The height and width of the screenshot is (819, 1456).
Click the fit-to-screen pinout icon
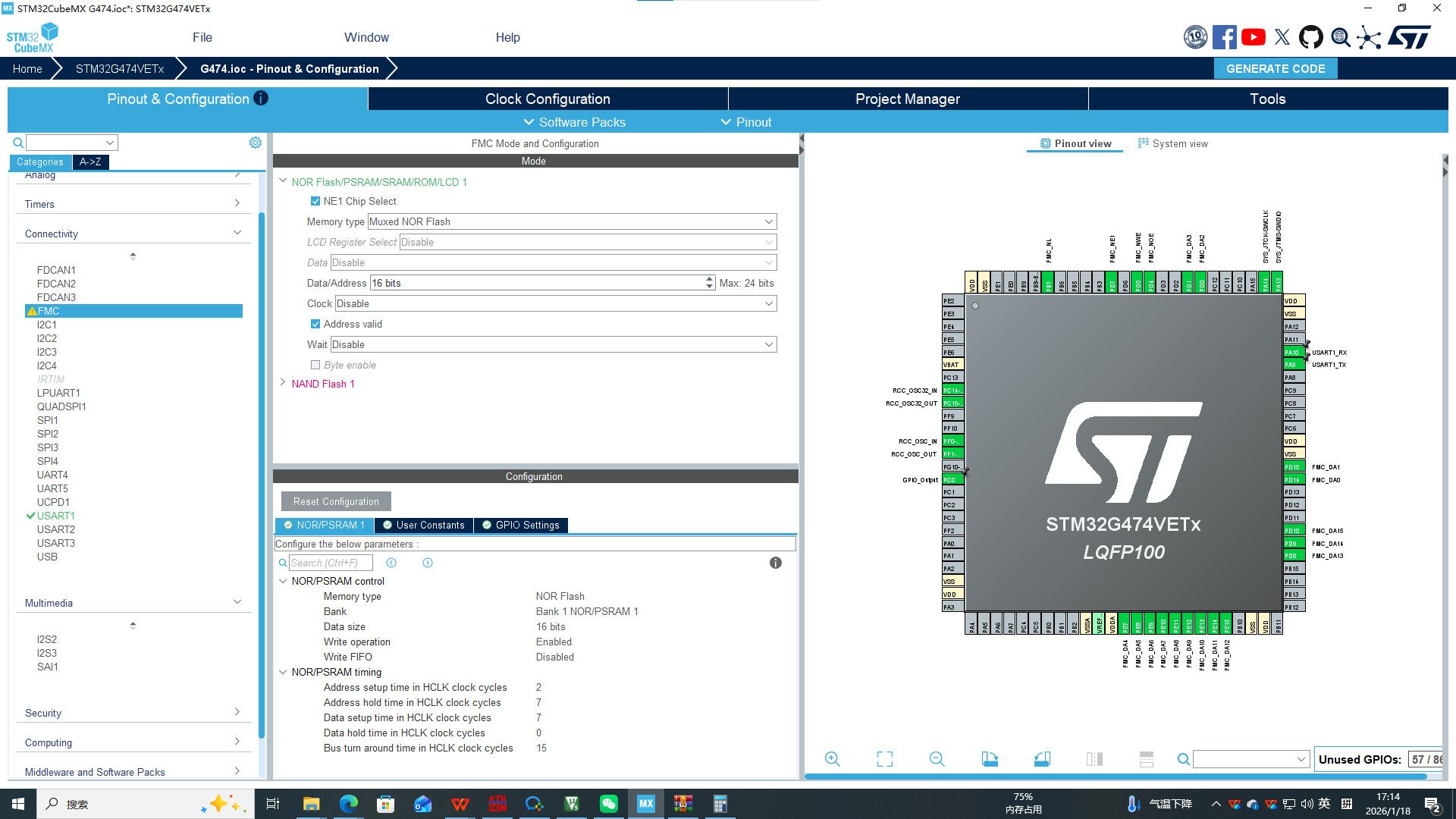(x=884, y=759)
